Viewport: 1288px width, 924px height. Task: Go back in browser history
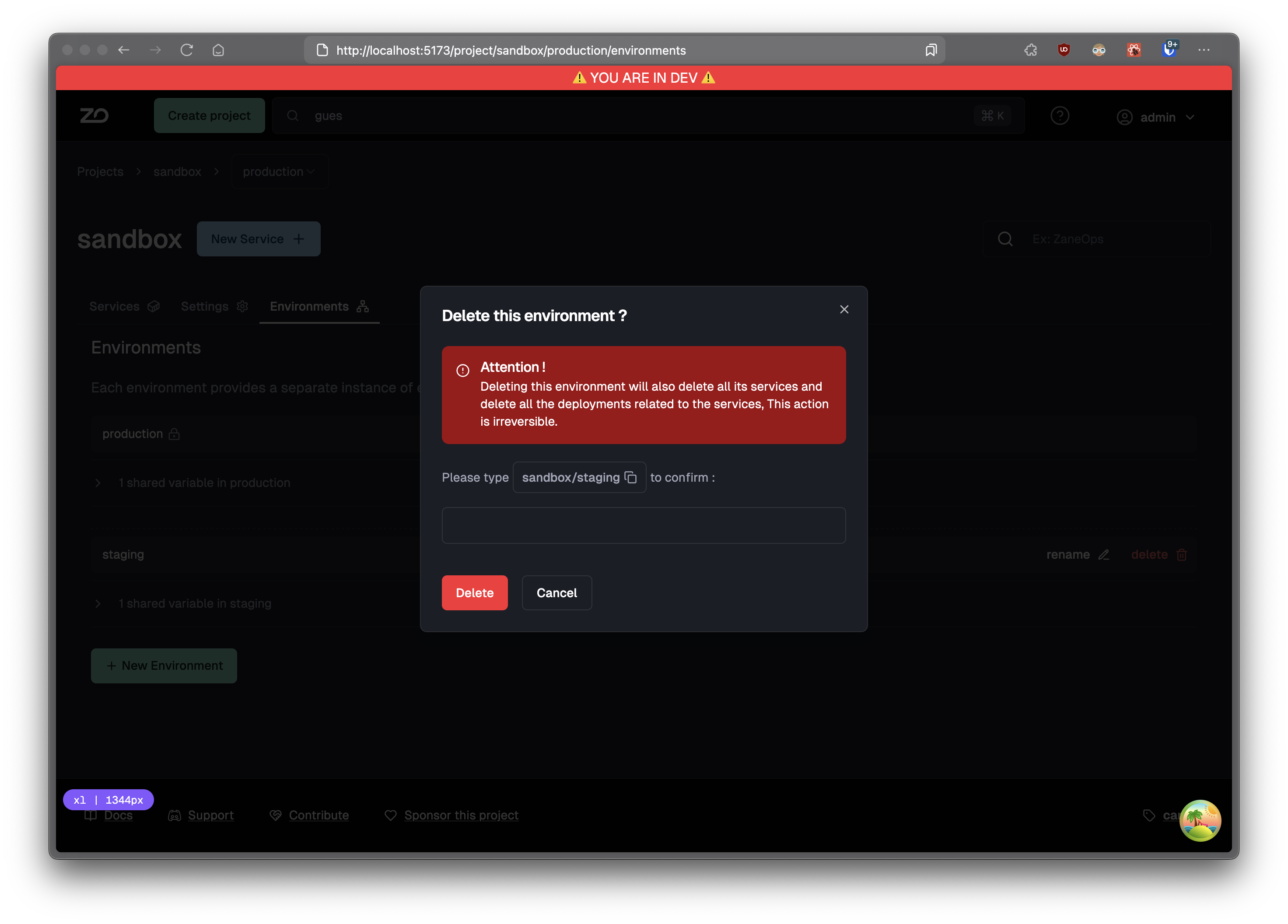tap(124, 50)
